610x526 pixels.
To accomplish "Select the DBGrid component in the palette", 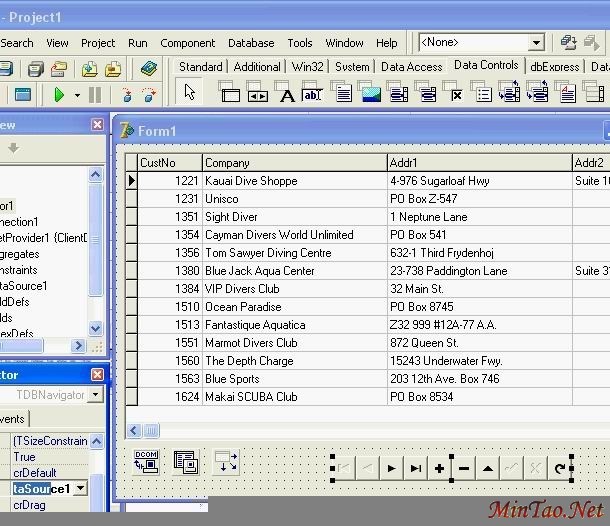I will [230, 95].
